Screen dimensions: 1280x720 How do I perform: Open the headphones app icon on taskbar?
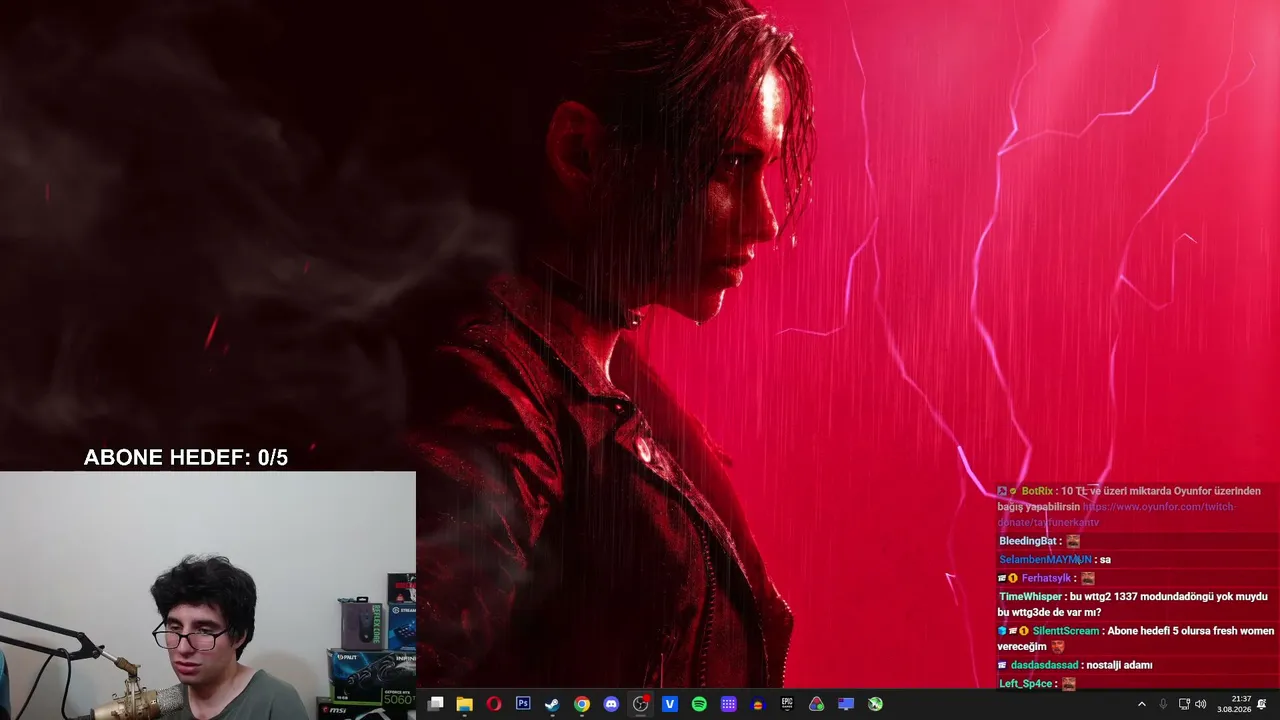pos(758,704)
